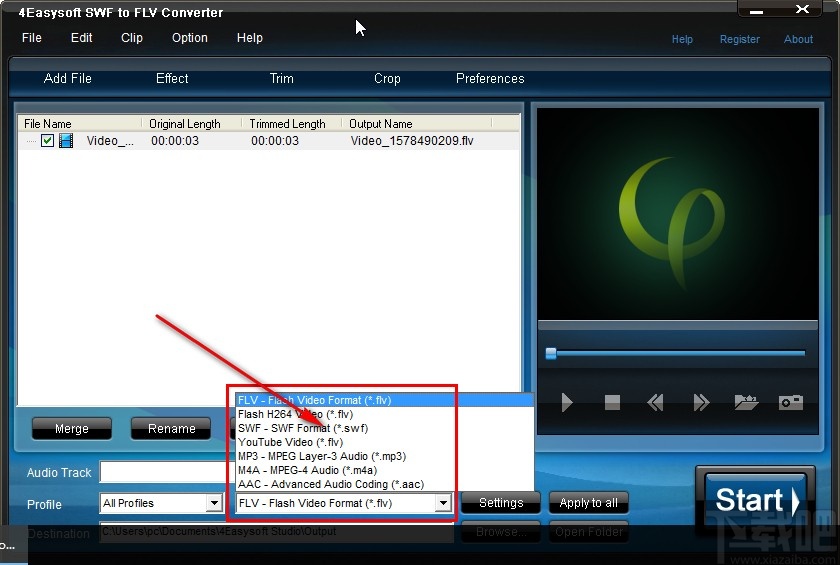
Task: Open the Effect tool
Action: tap(172, 78)
